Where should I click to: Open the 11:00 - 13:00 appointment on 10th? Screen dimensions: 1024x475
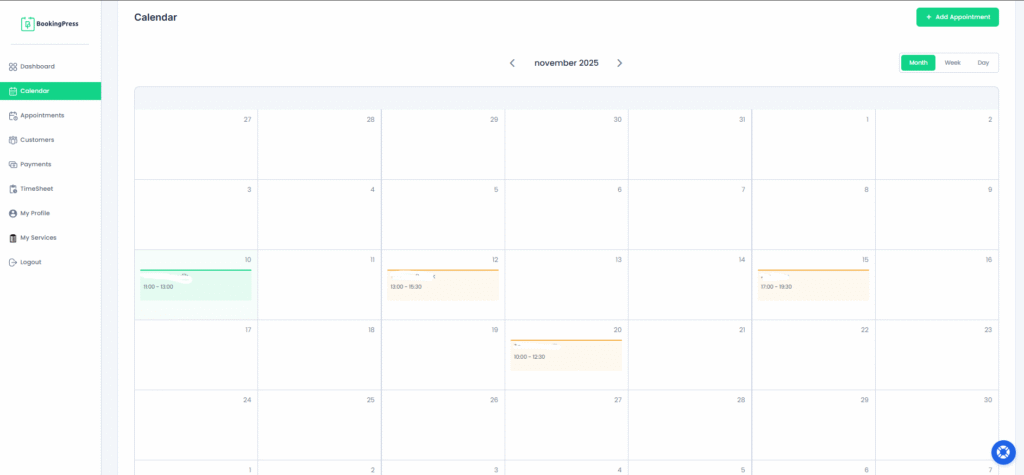pos(195,285)
